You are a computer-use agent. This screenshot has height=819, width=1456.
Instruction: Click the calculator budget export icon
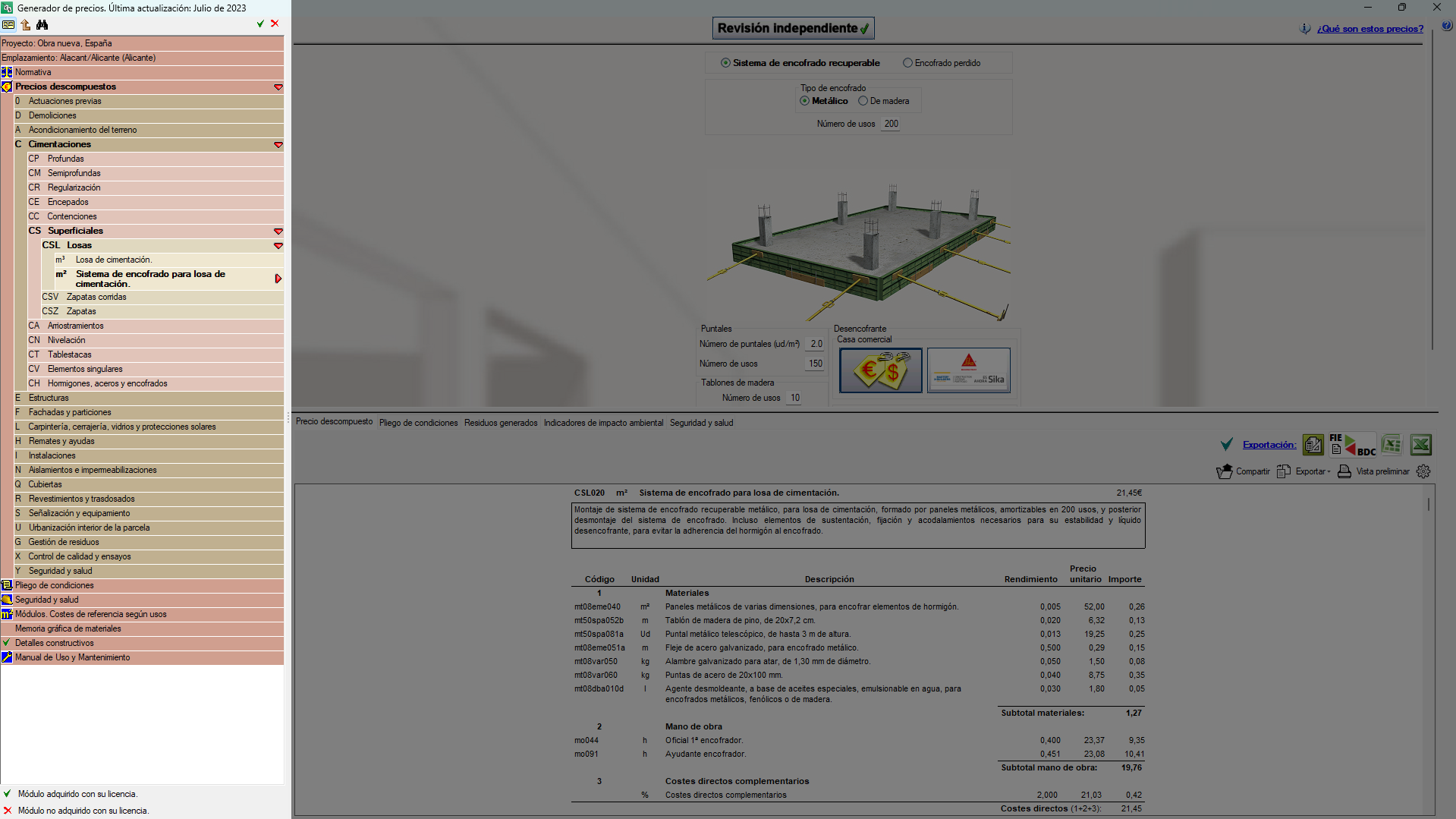coord(1313,445)
